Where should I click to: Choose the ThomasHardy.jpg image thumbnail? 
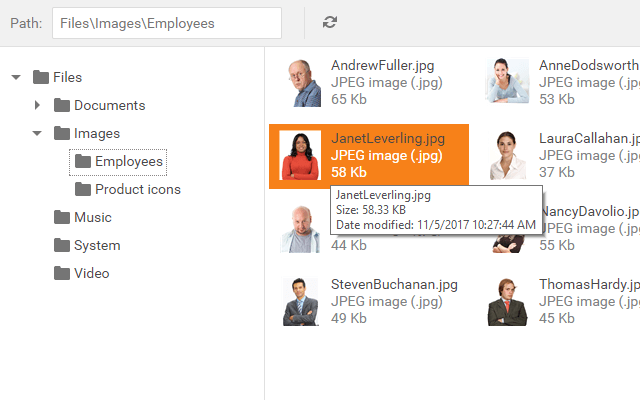click(508, 302)
